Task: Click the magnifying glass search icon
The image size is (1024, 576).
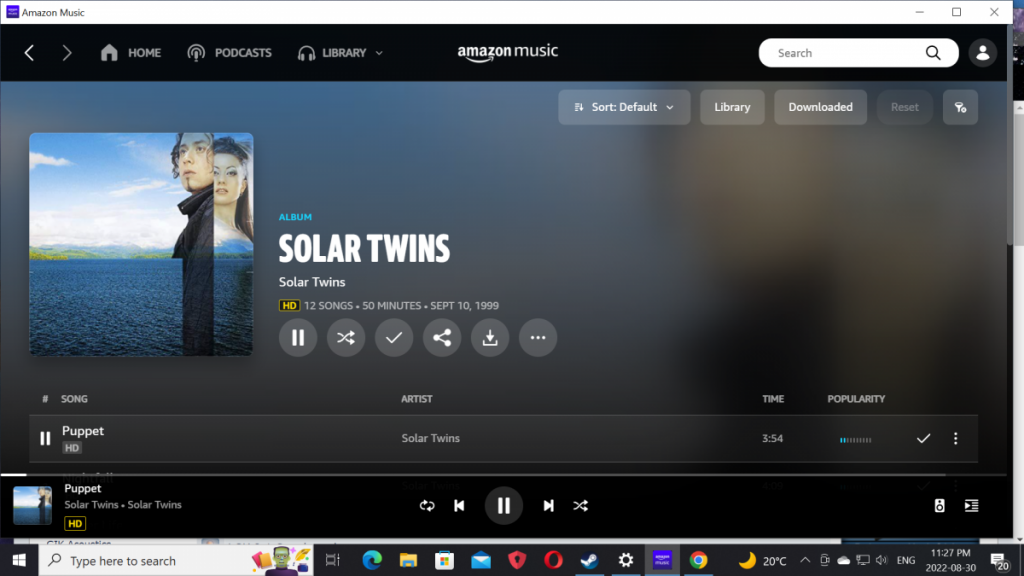Action: [x=933, y=53]
